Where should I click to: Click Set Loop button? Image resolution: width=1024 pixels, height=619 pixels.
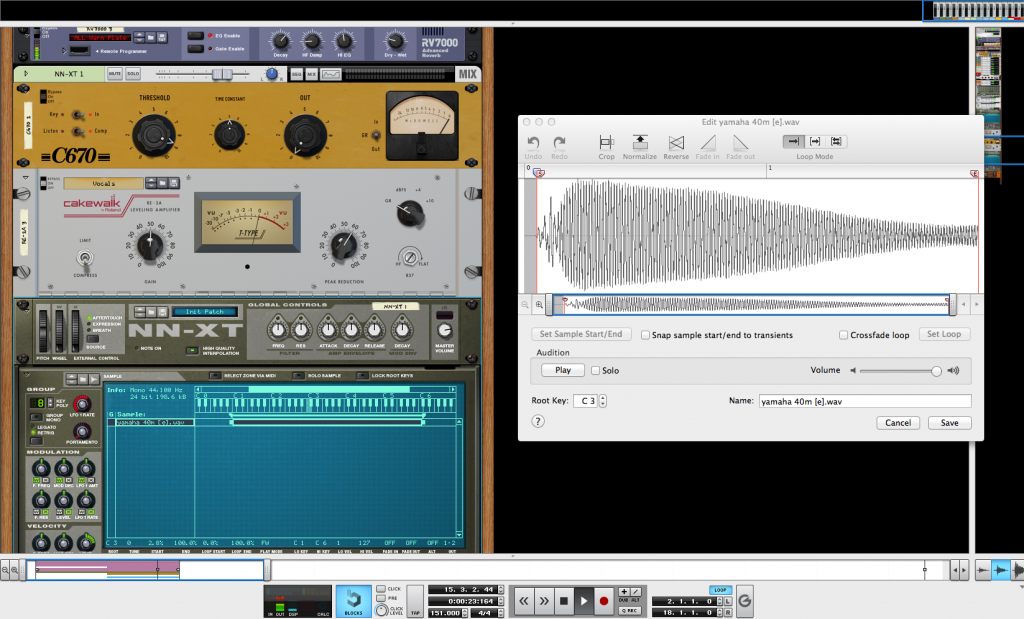click(x=944, y=334)
